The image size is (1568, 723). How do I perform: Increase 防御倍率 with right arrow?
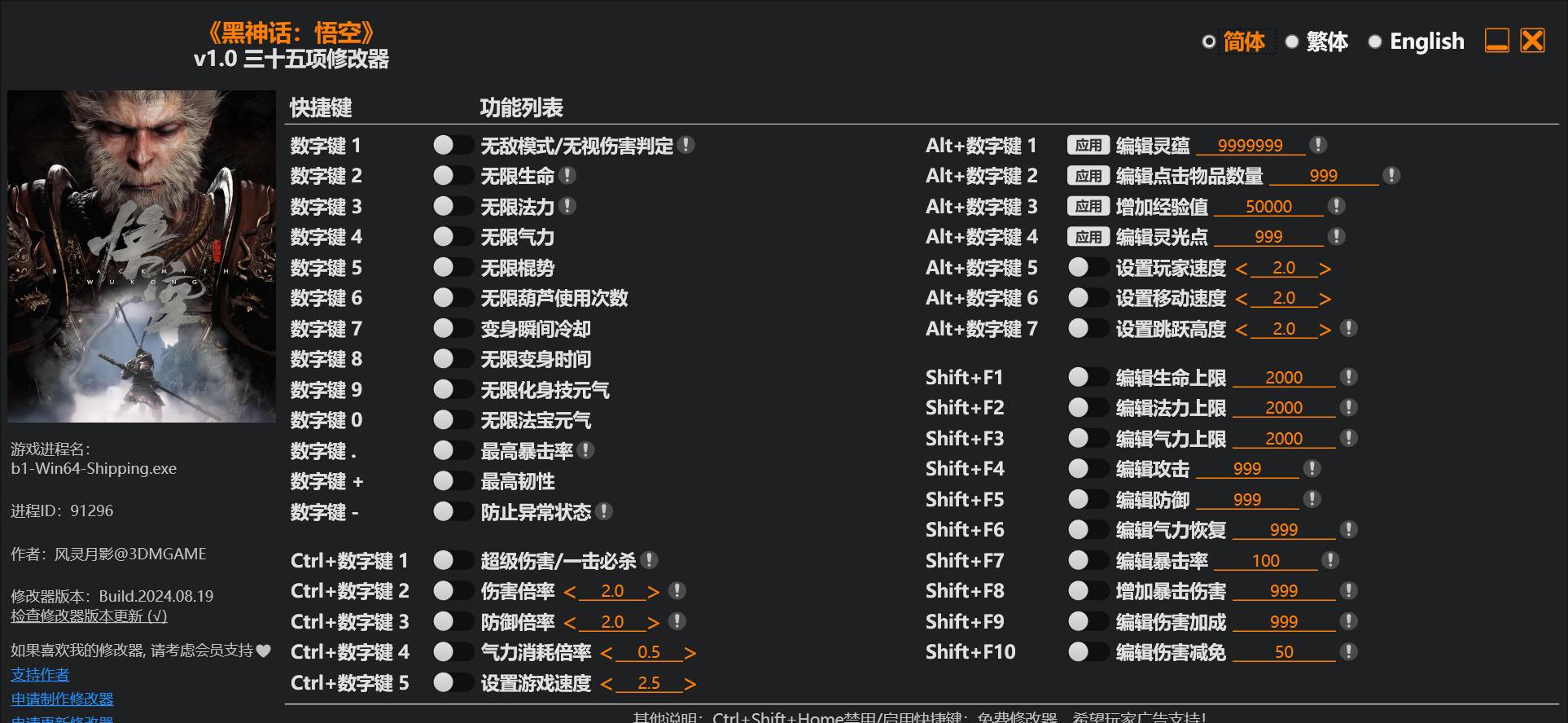653,623
